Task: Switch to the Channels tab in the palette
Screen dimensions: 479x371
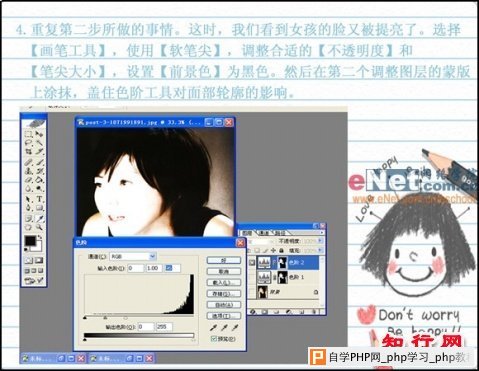Action: [264, 233]
